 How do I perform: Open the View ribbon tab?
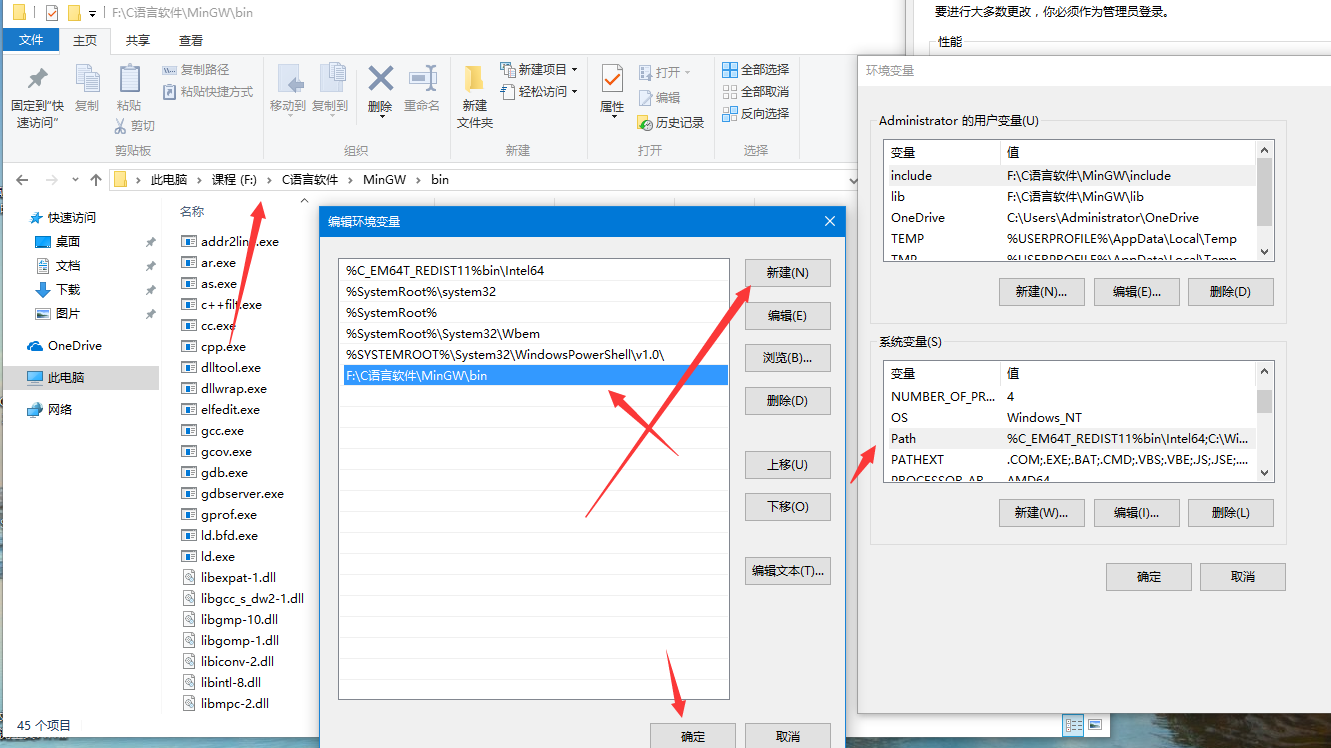click(x=190, y=41)
